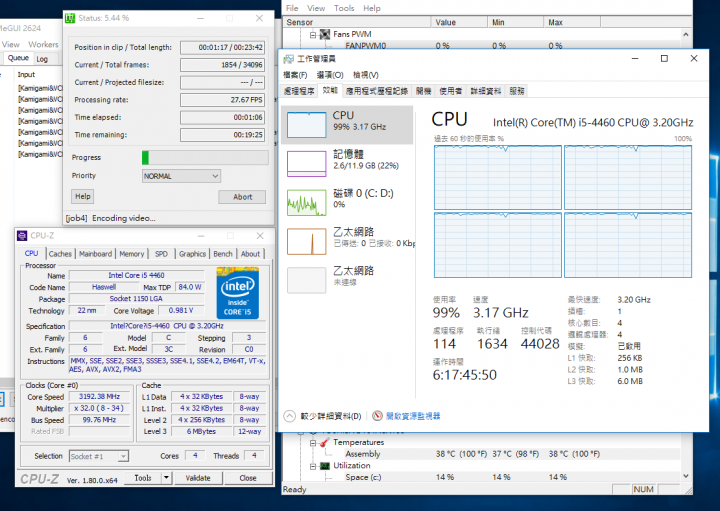Image resolution: width=720 pixels, height=511 pixels.
Task: Click the Validate button in CPU-Z
Action: [x=198, y=478]
